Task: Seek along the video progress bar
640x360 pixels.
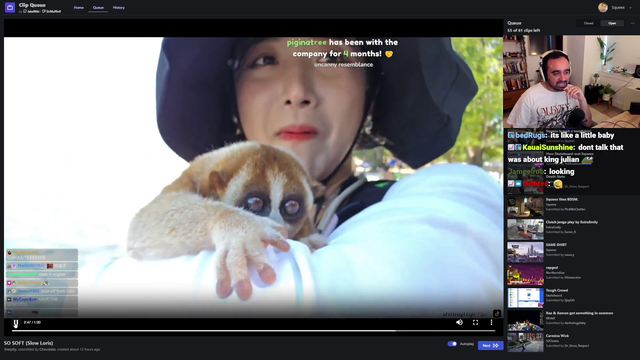Action: coord(253,331)
